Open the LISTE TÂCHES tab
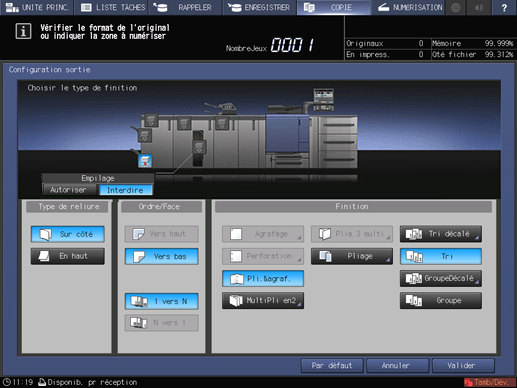Screen dimensions: 517x388 coord(113,7)
